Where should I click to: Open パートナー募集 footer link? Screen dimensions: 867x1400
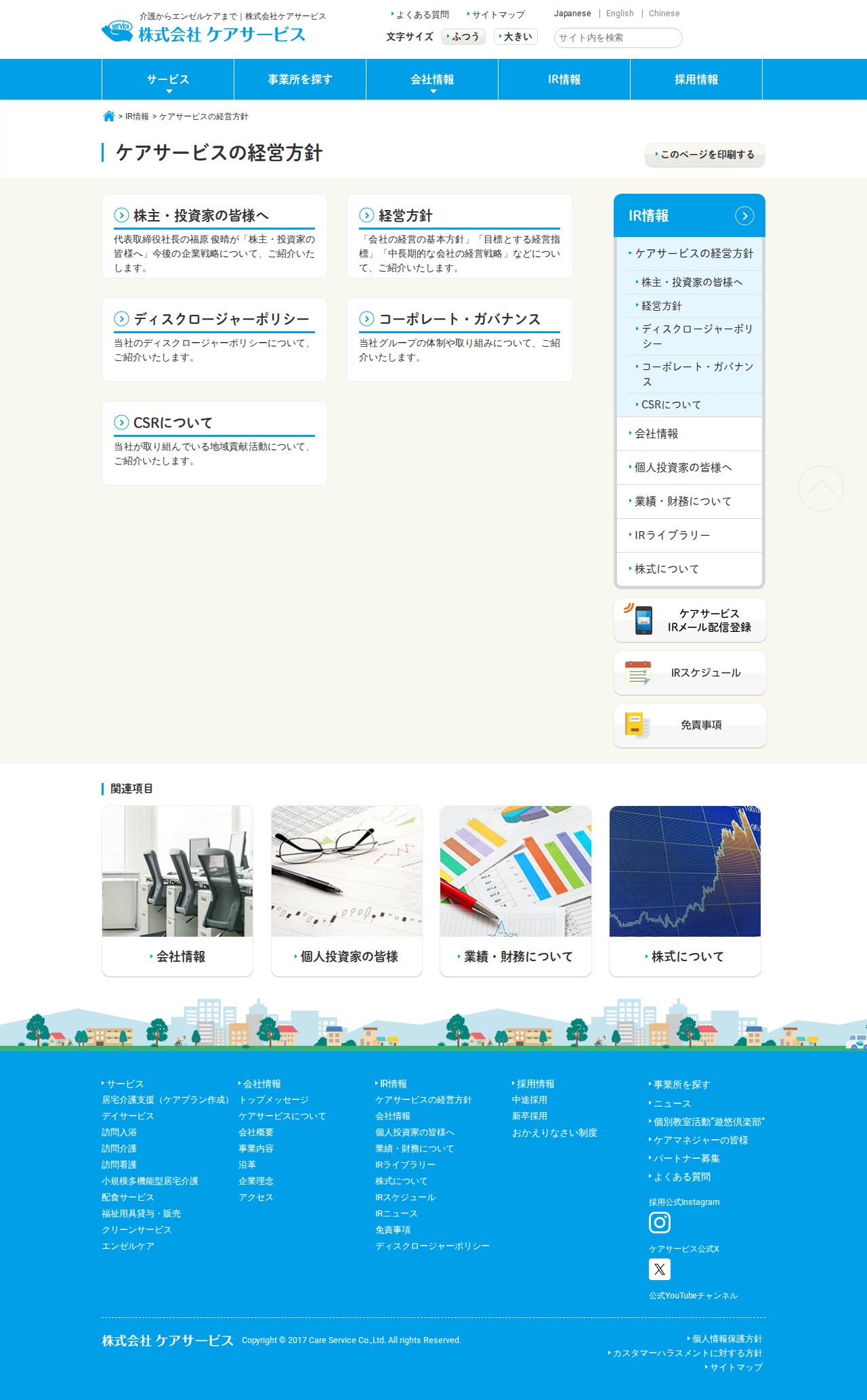click(684, 1158)
